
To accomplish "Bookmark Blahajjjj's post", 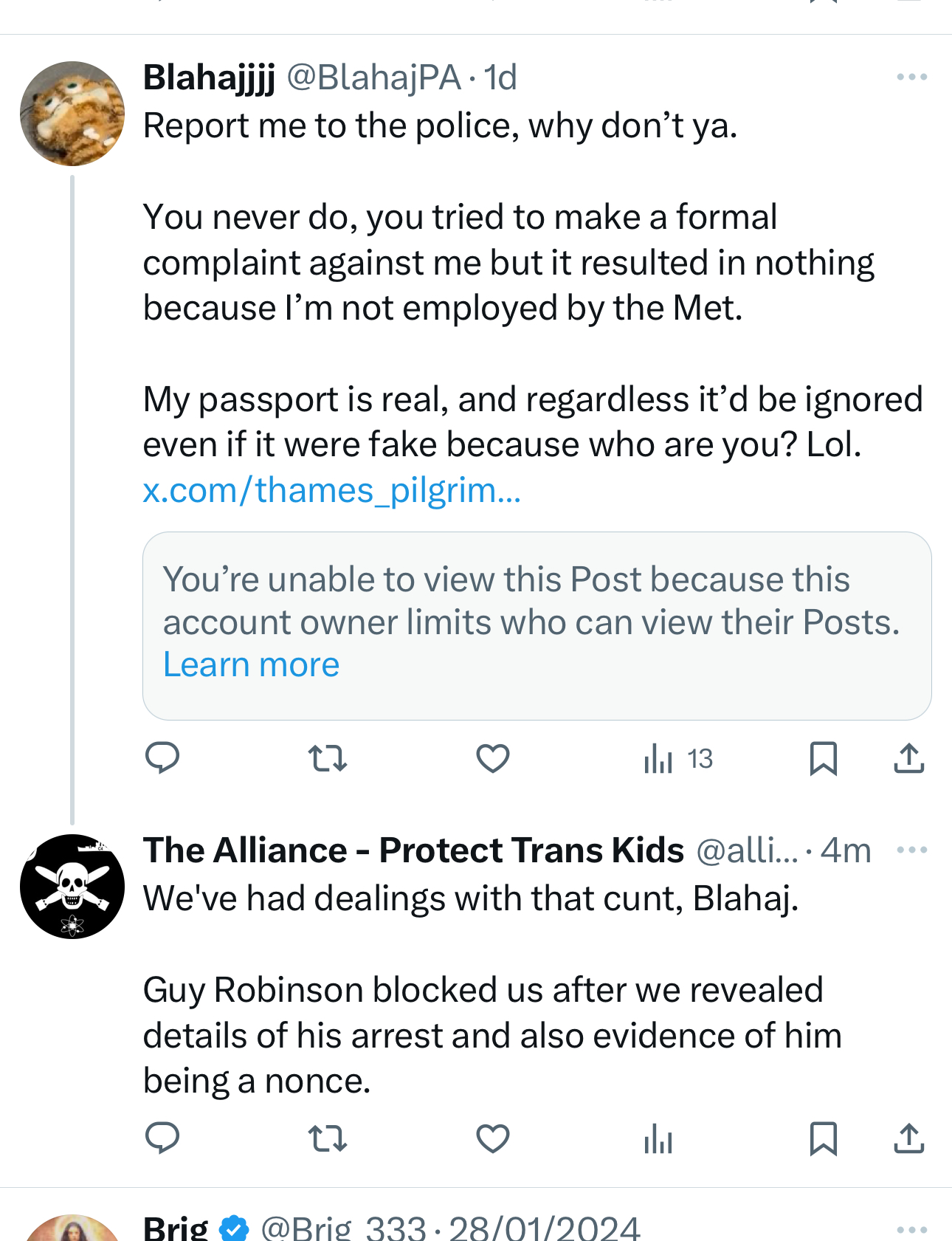I will (x=823, y=758).
